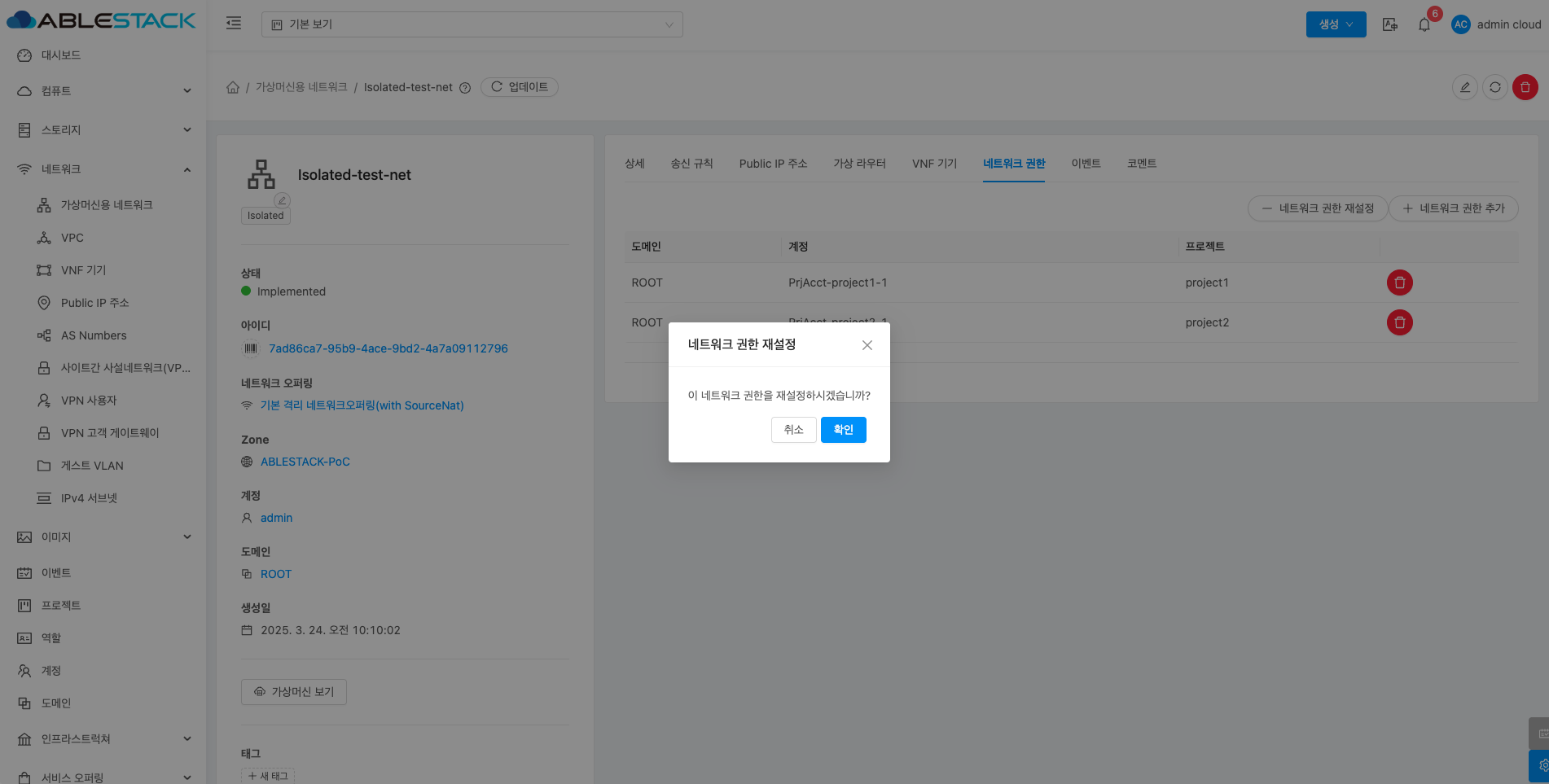
Task: Close the network permission reset dialog
Action: pos(867,345)
